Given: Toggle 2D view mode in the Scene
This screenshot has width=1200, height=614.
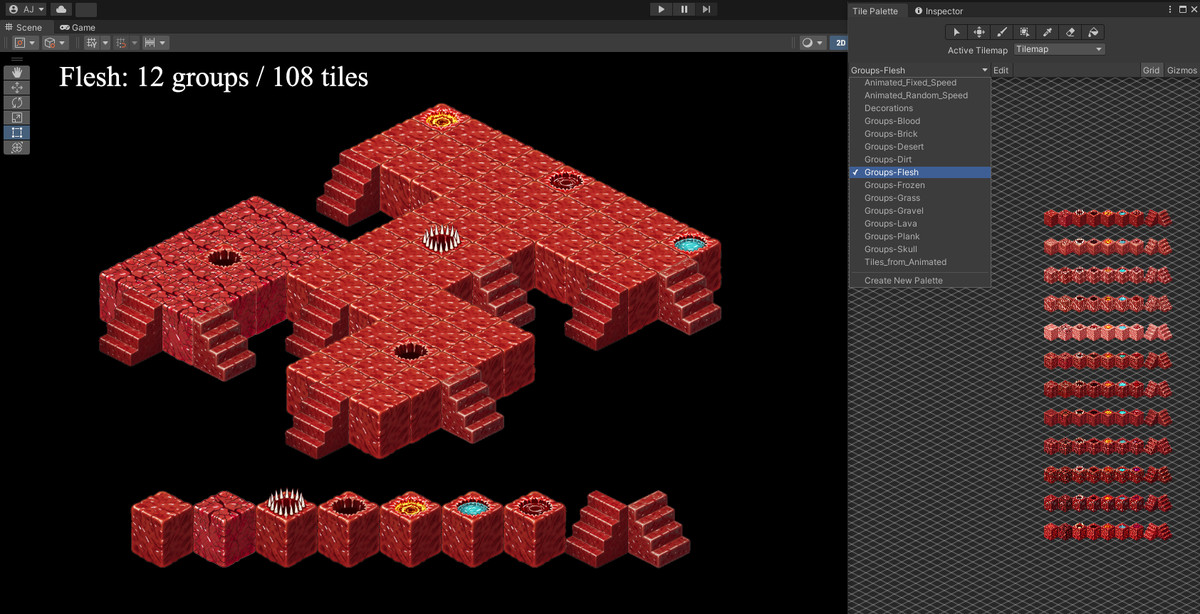Looking at the screenshot, I should 840,42.
